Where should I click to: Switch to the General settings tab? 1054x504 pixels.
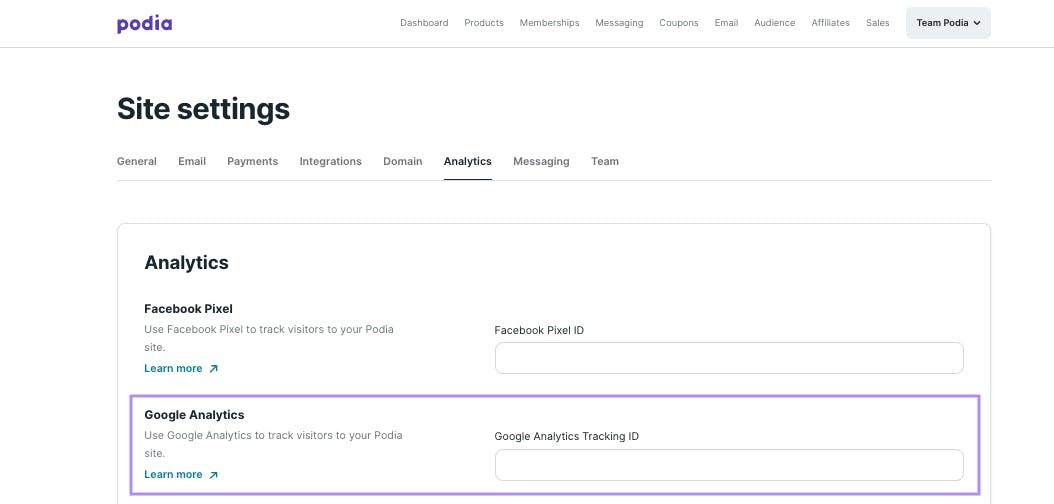(x=136, y=161)
